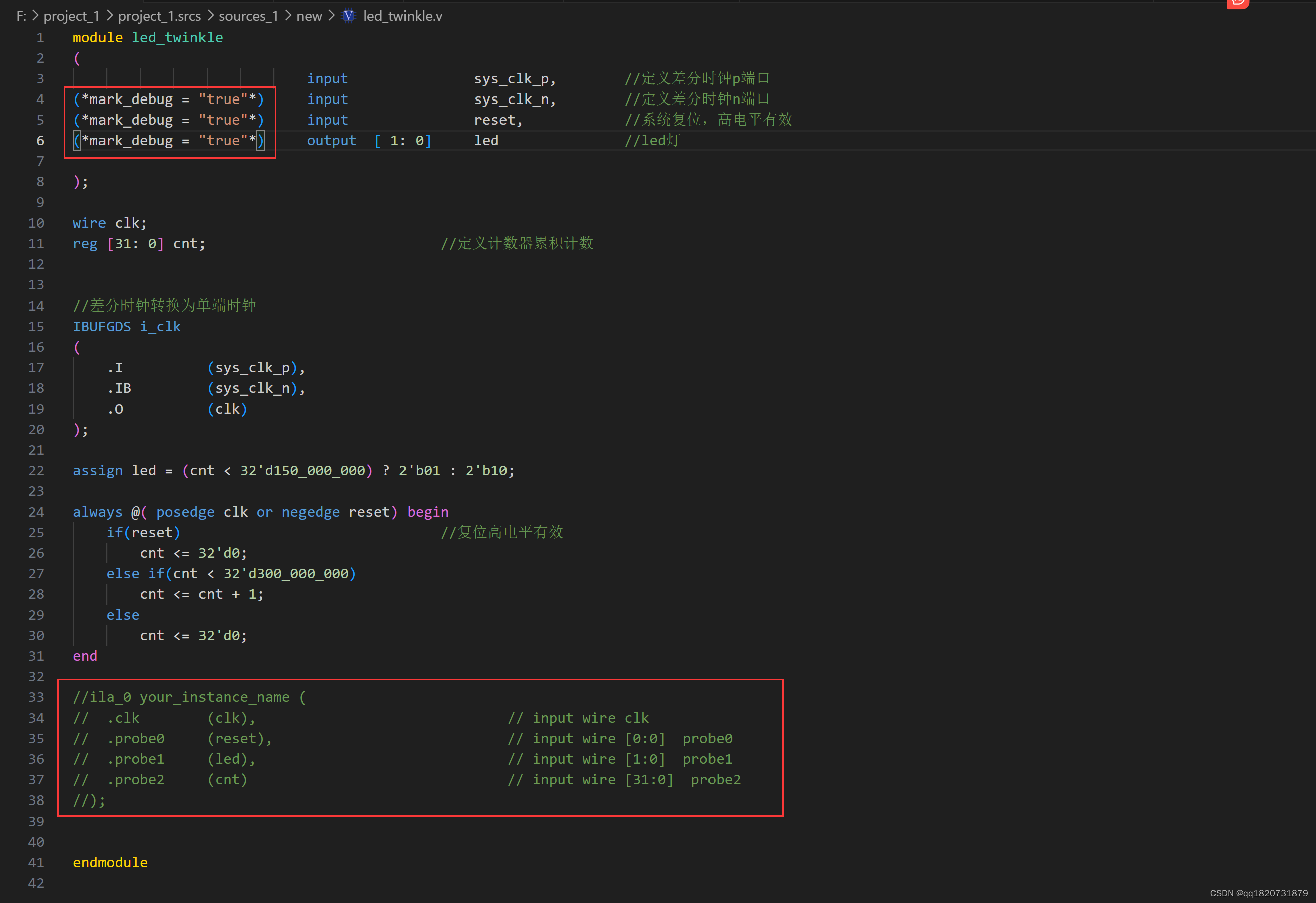Screen dimensions: 1316x903
Task: Click '(clk)' on IBUFGDS output line 19
Action: [227, 410]
